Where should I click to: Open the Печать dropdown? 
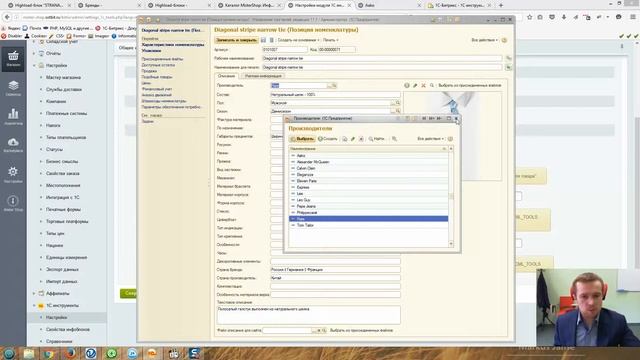pyautogui.click(x=331, y=40)
